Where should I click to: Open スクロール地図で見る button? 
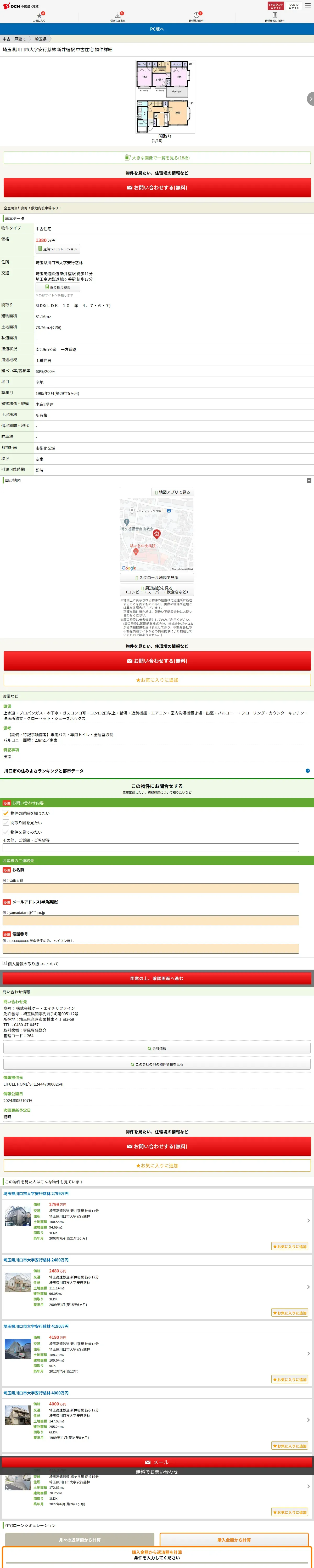157,578
